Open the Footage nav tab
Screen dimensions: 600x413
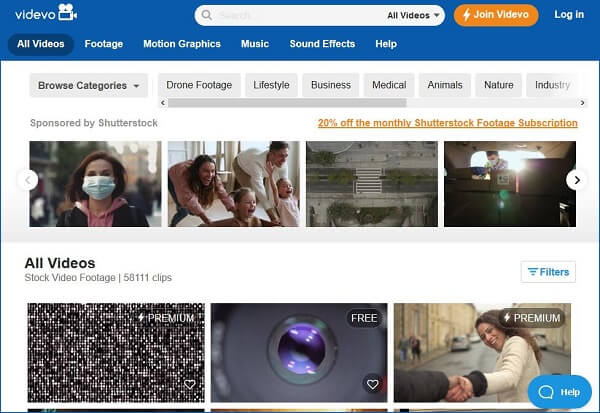104,44
